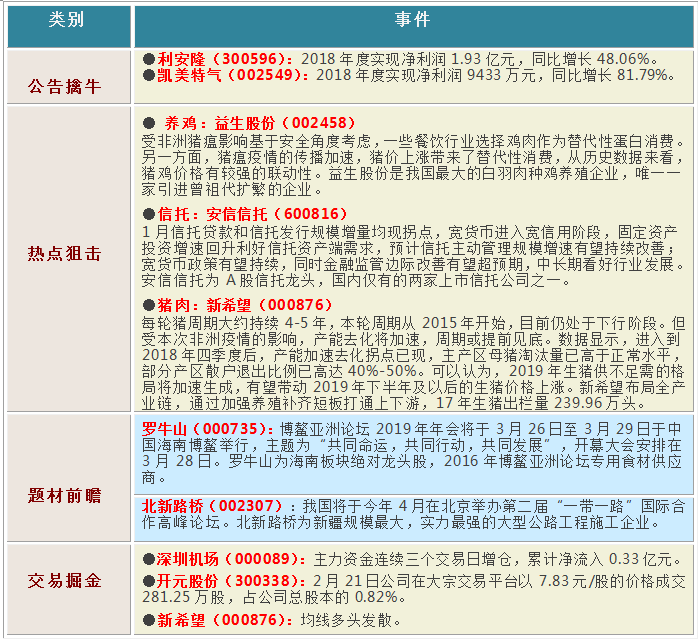Click the bullet dot before 利安隆
This screenshot has width=698, height=639.
tap(149, 59)
